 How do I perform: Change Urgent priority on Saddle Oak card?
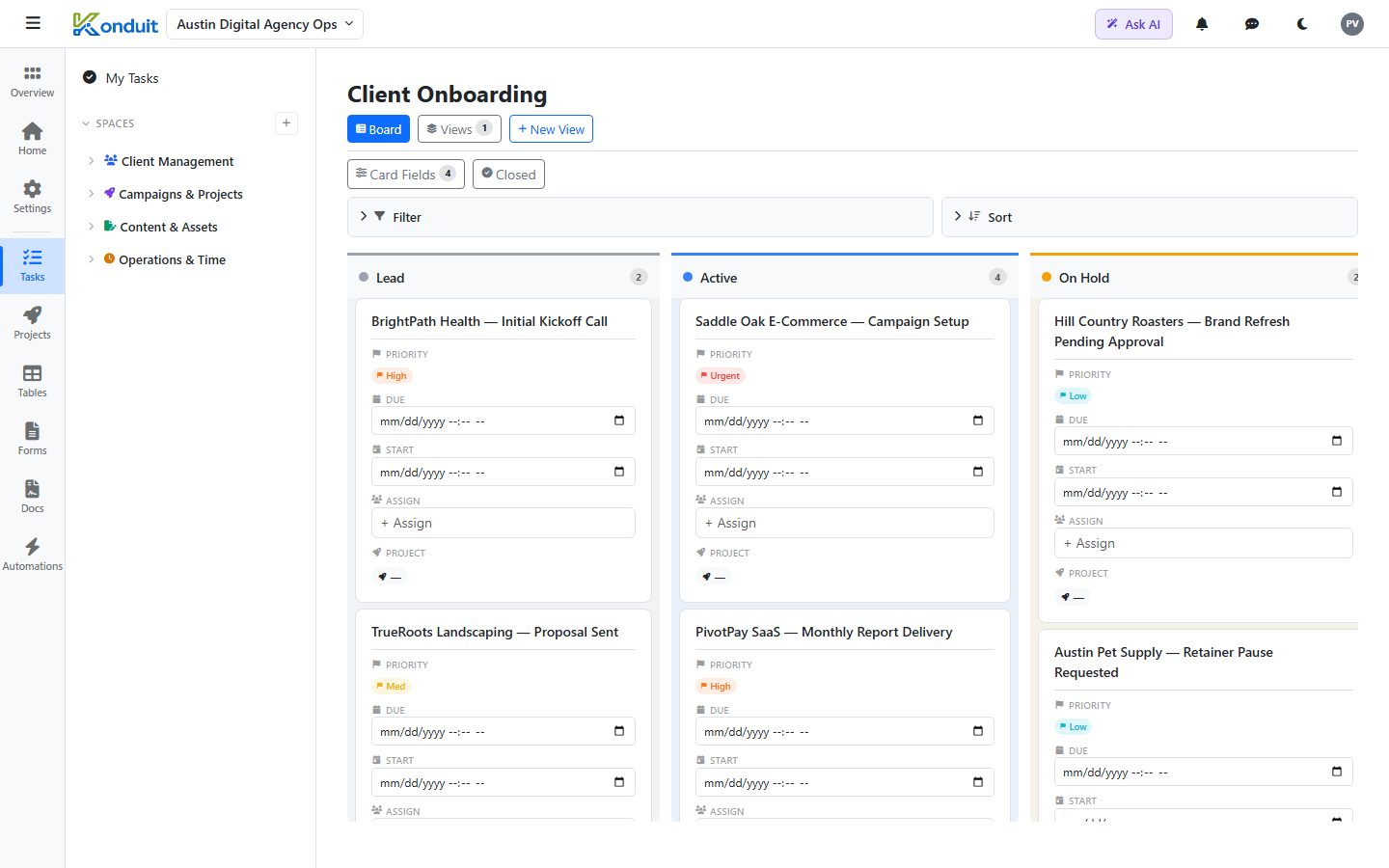coord(721,376)
